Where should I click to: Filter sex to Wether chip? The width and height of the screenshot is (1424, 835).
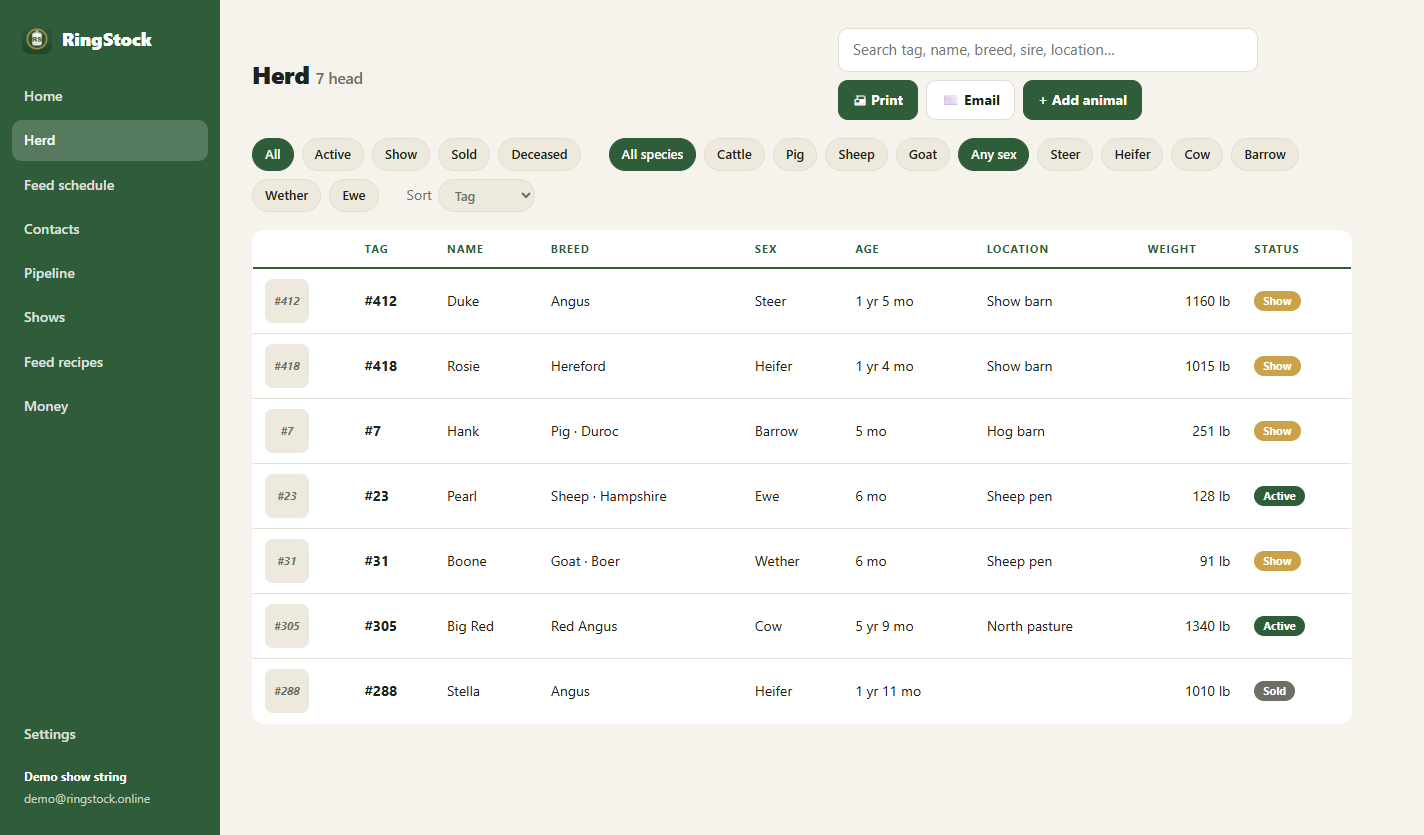click(286, 196)
